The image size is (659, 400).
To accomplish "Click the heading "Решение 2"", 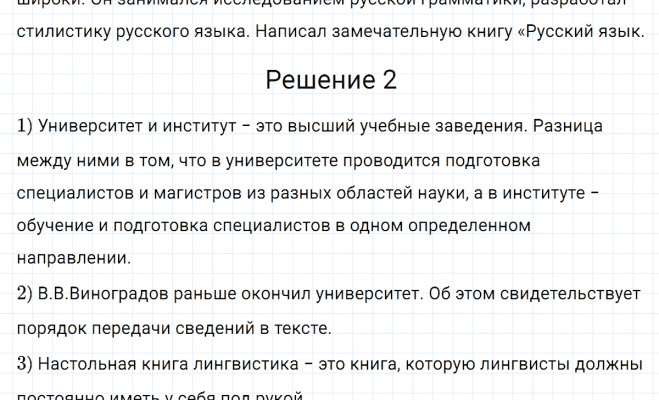I will click(329, 81).
